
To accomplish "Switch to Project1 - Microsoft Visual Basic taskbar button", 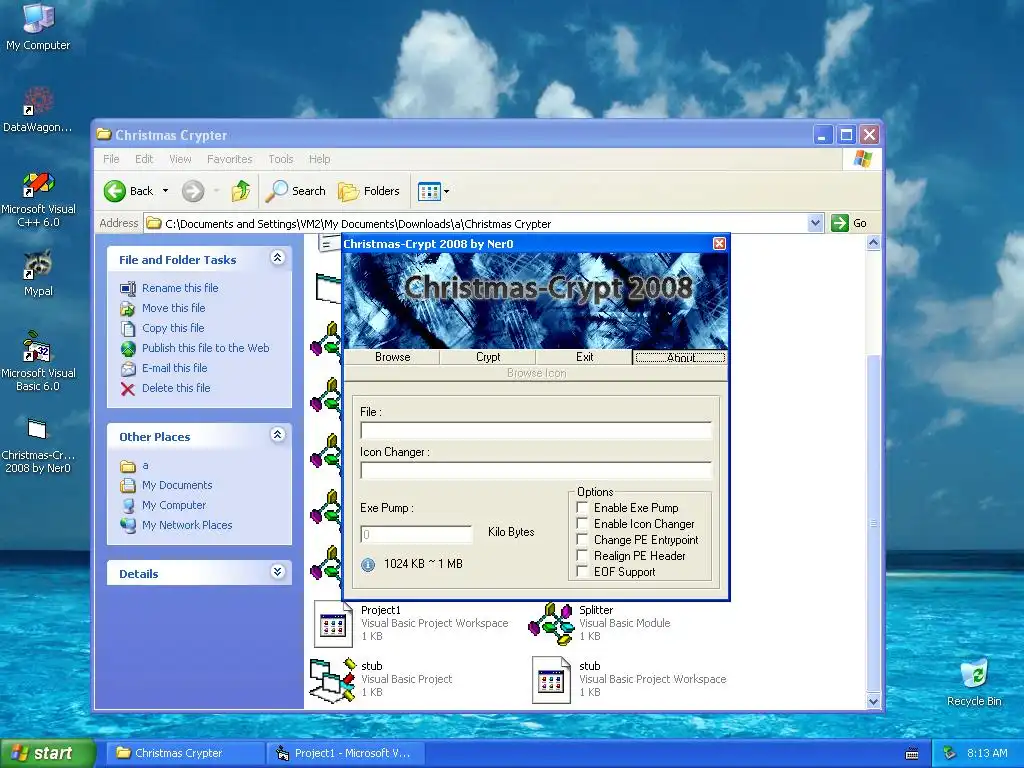I will tap(346, 753).
